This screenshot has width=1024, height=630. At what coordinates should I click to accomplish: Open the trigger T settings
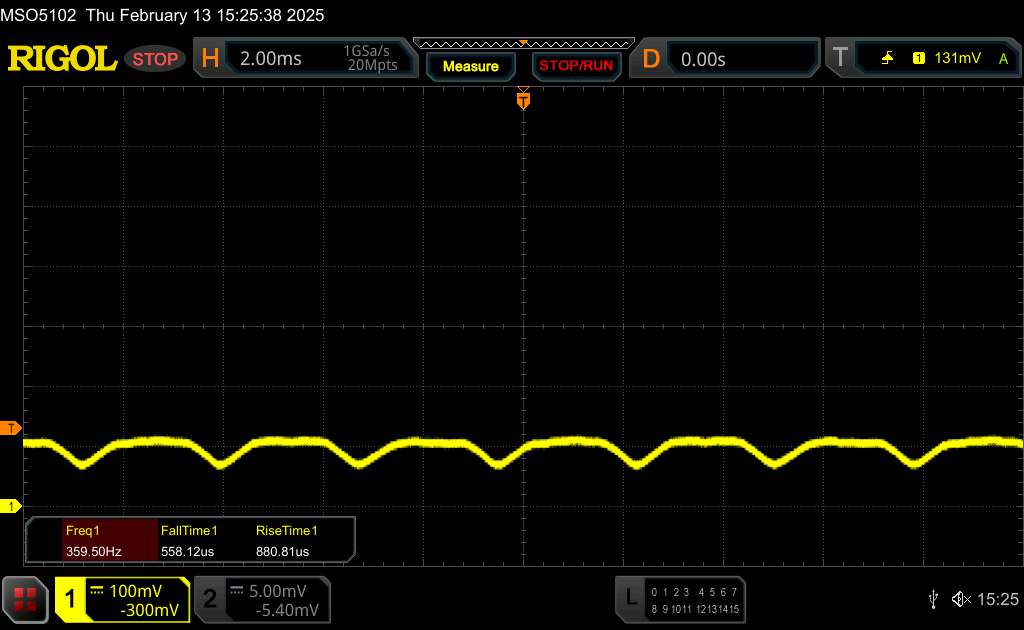[x=840, y=57]
